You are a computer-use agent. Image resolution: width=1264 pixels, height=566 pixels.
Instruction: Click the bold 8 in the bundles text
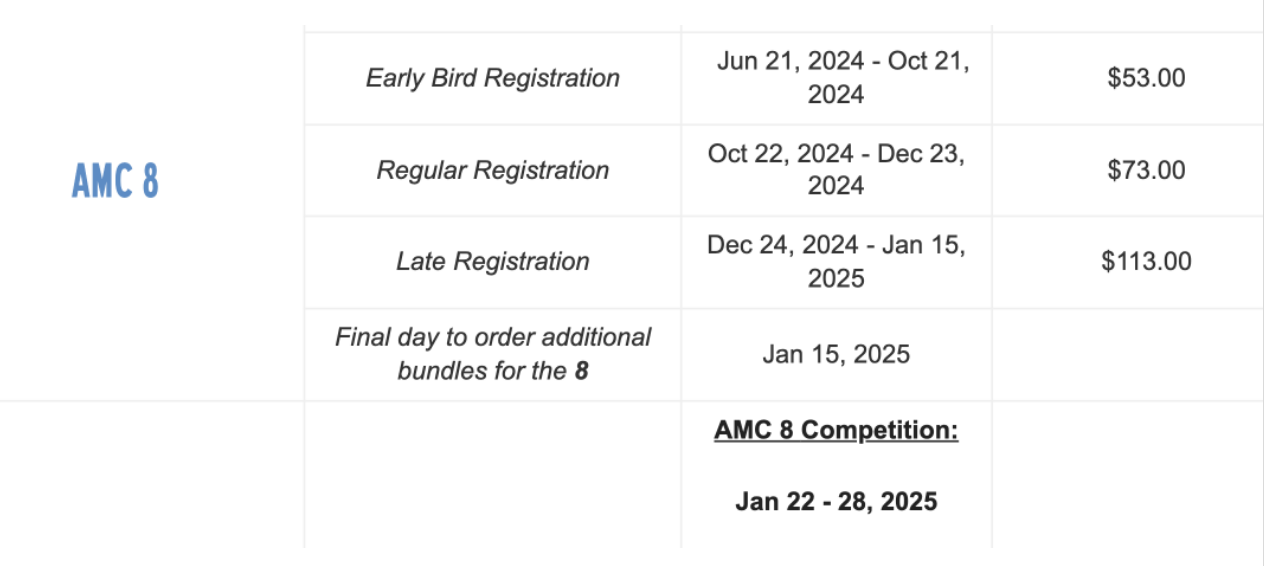(581, 371)
